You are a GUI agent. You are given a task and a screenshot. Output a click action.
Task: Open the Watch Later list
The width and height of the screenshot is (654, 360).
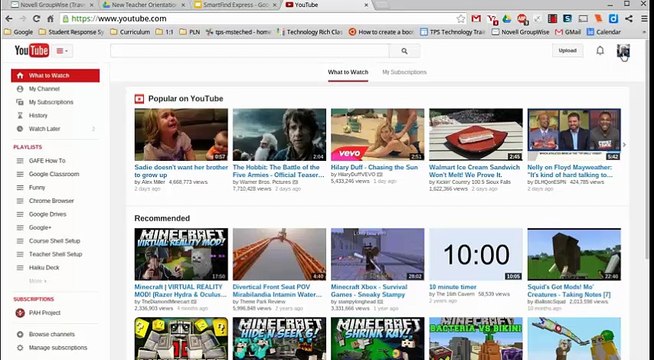(x=44, y=129)
